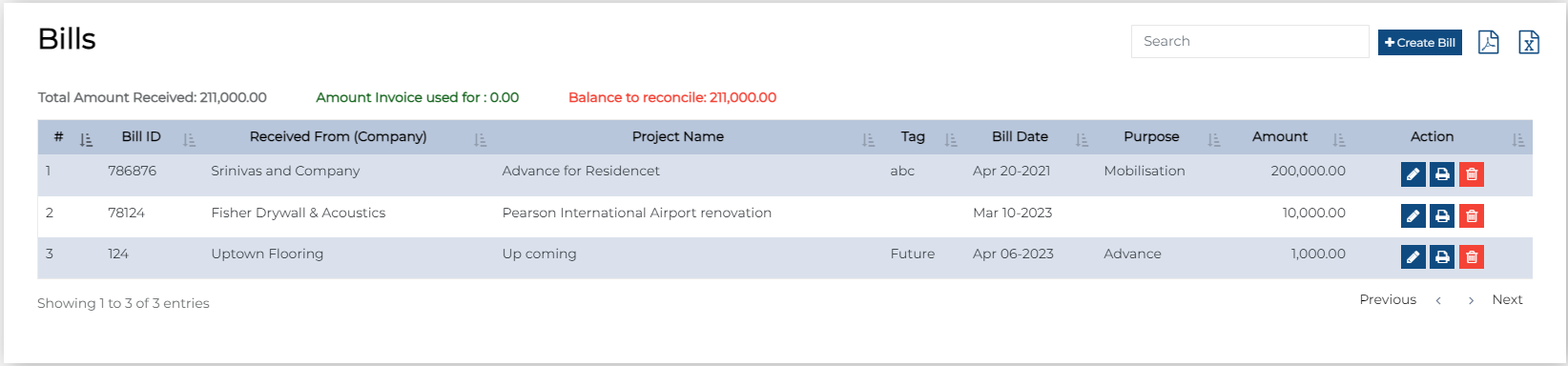Go to the Previous page
The height and width of the screenshot is (366, 1568).
(x=1388, y=299)
